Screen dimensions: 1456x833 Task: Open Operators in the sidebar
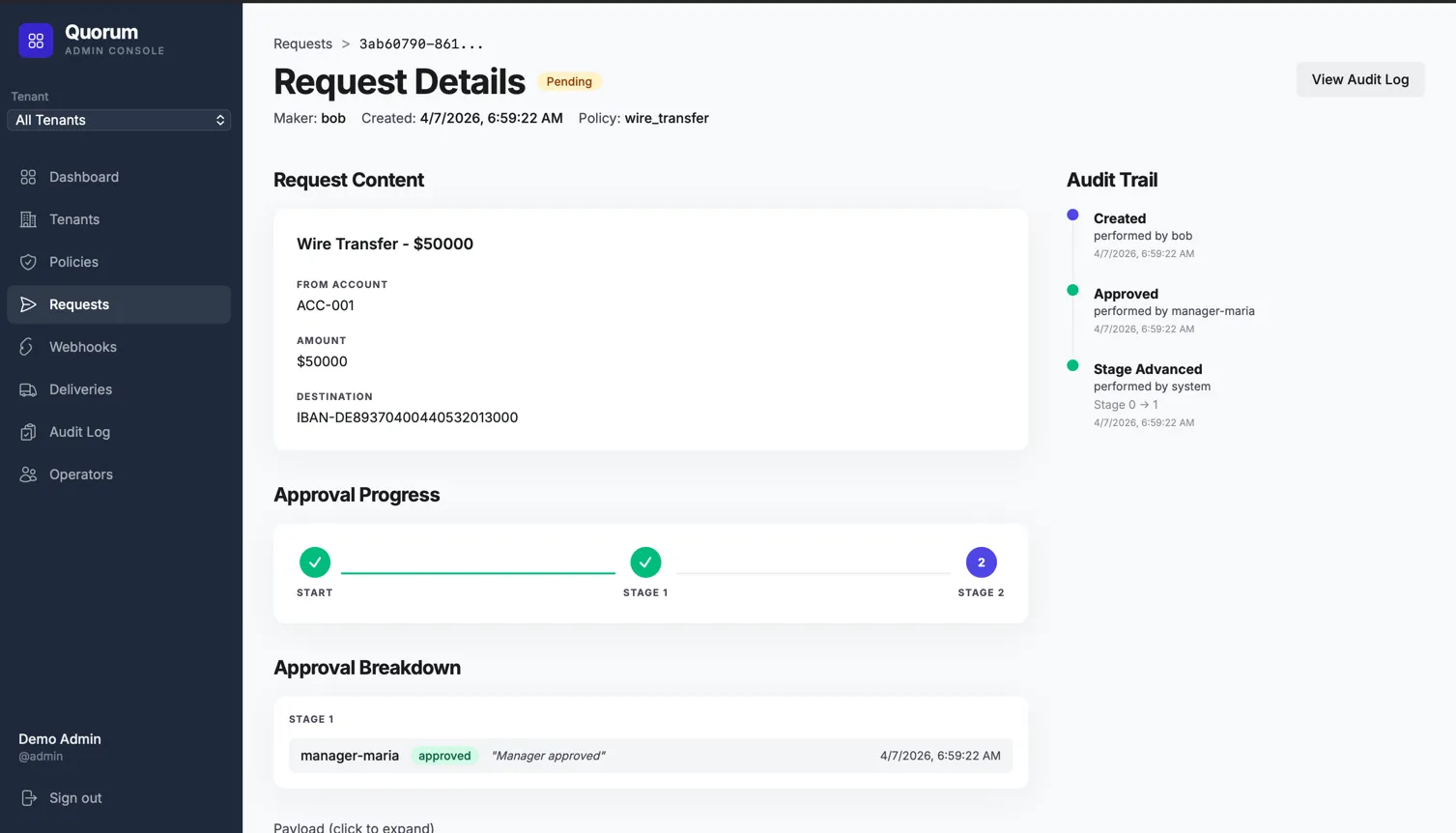(119, 474)
